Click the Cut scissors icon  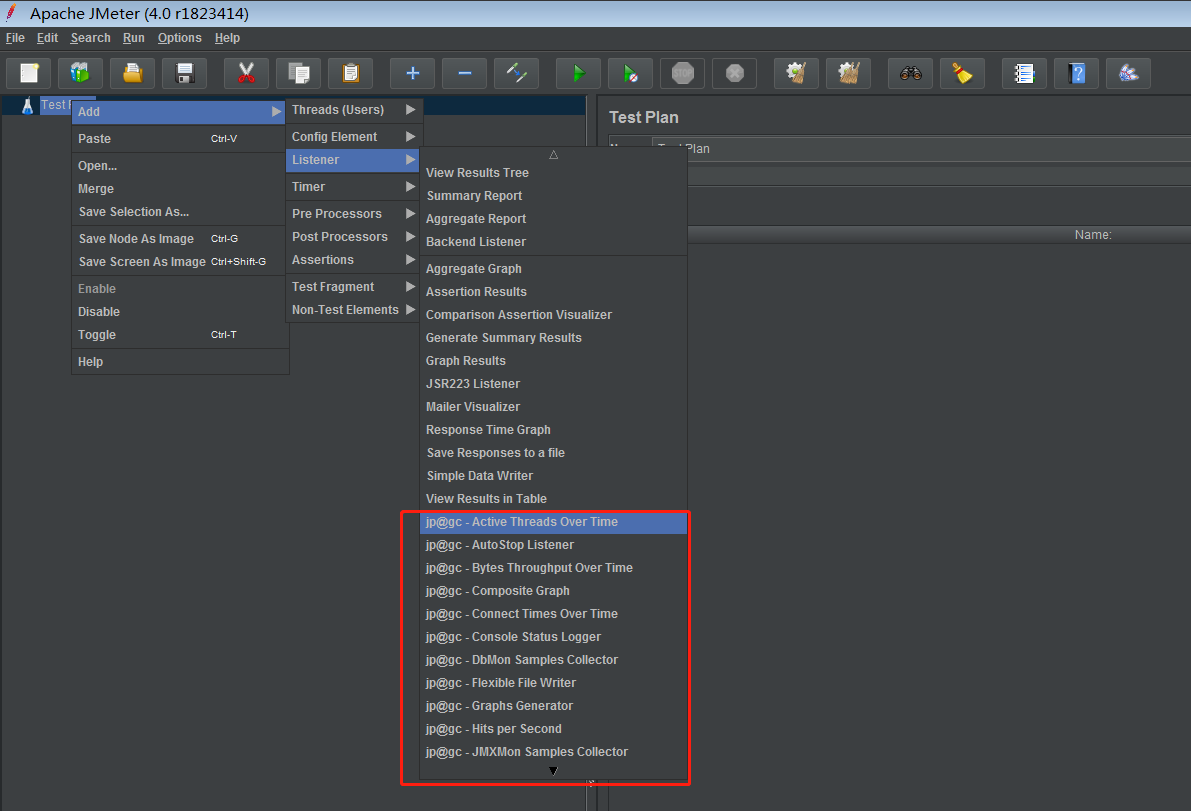[246, 73]
